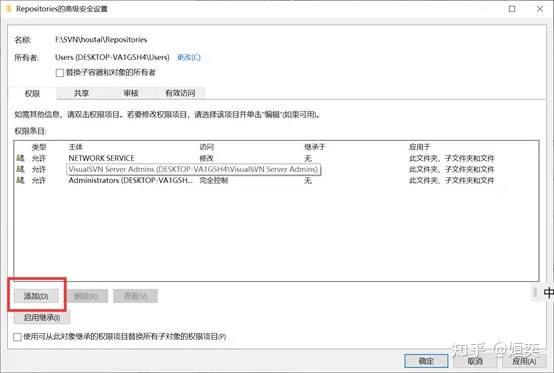Viewport: 554px width, 373px height.
Task: Click the path F:\SVN\houtai\Repositories
Action: click(101, 40)
